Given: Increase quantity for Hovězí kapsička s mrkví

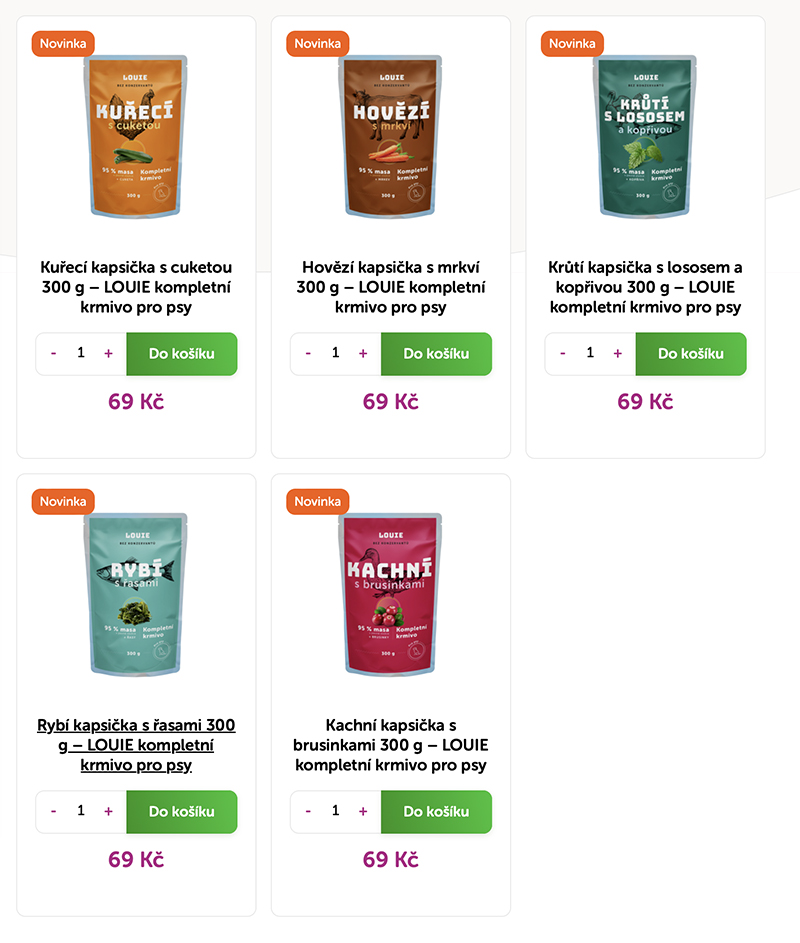Looking at the screenshot, I should (x=363, y=354).
